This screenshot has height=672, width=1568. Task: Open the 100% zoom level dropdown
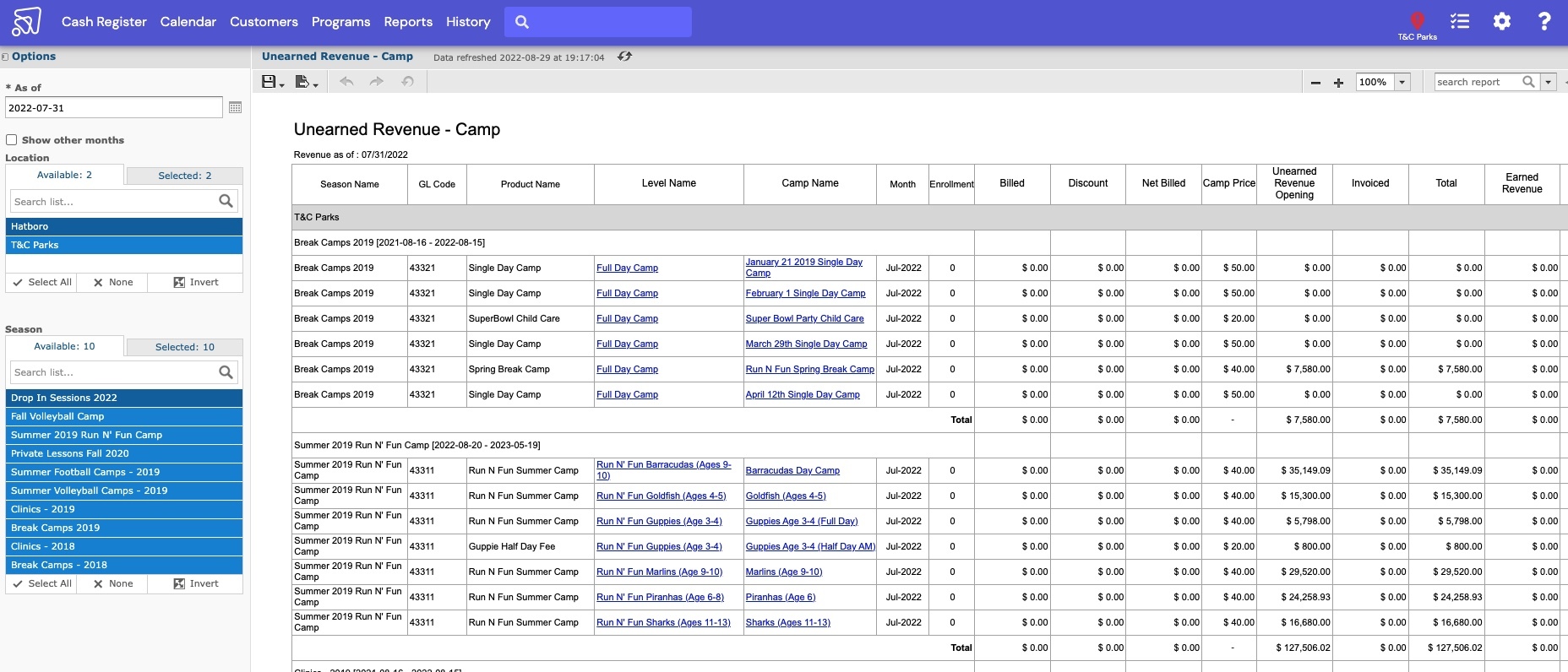pyautogui.click(x=1402, y=82)
